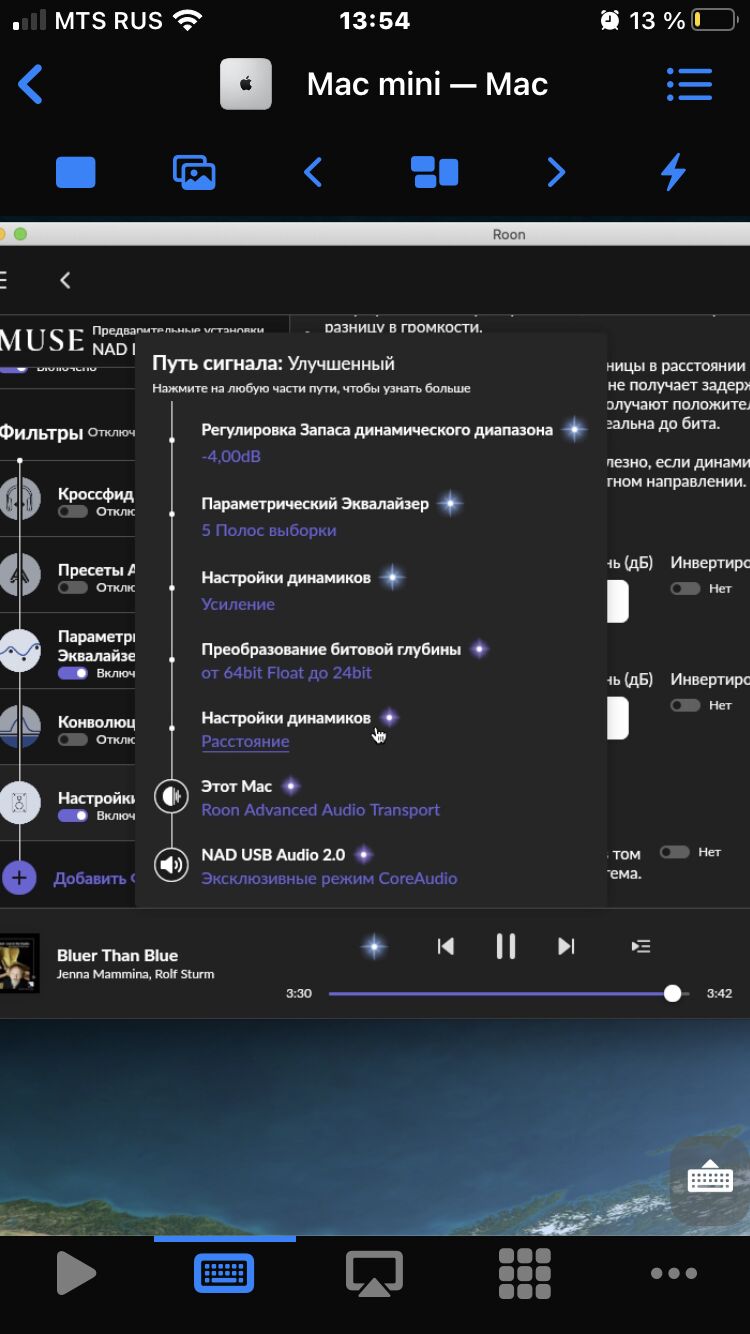Show the floating keyboard button
The width and height of the screenshot is (750, 1334).
(711, 1179)
